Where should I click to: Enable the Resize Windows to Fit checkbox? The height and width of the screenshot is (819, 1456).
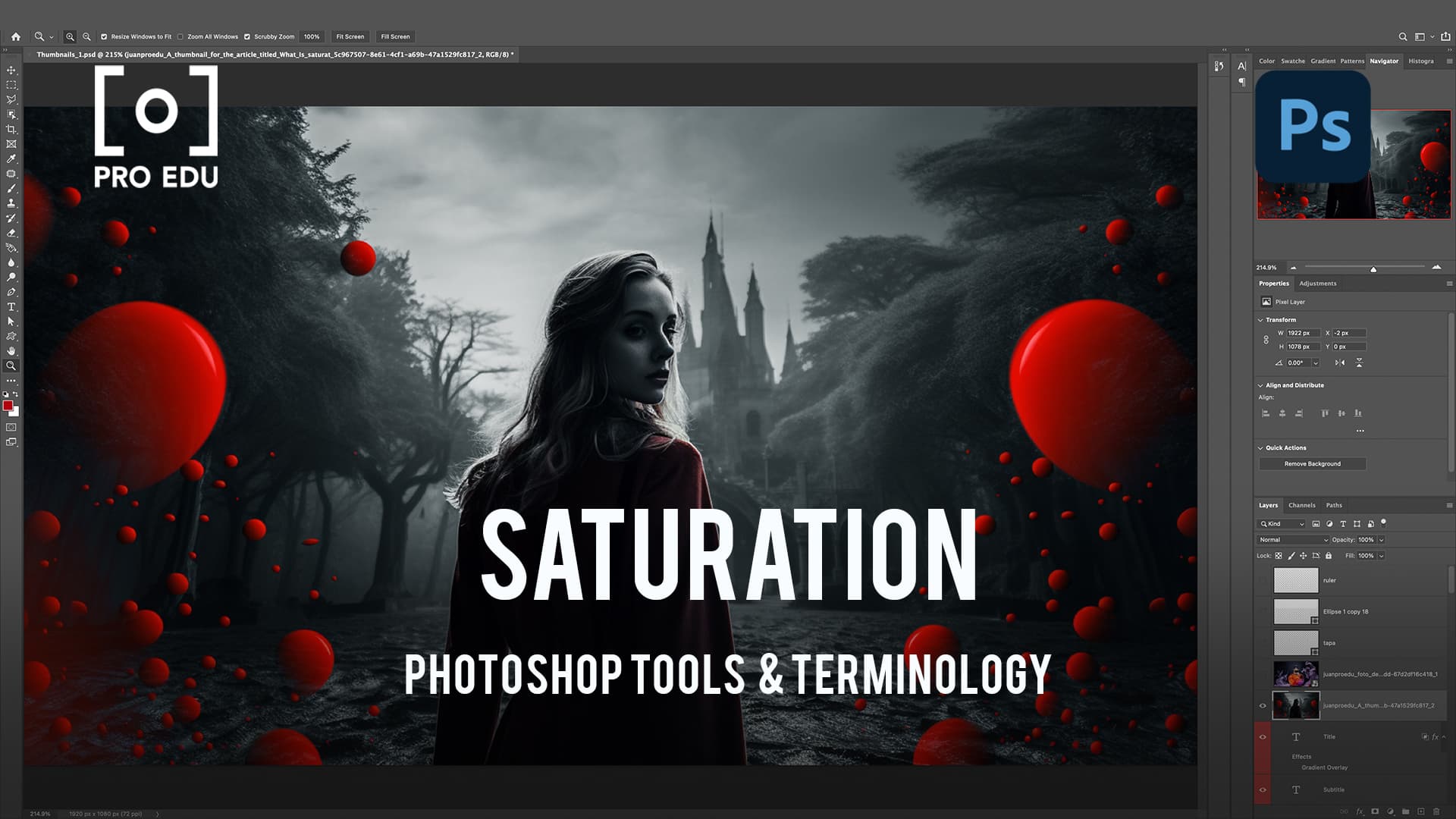tap(104, 36)
